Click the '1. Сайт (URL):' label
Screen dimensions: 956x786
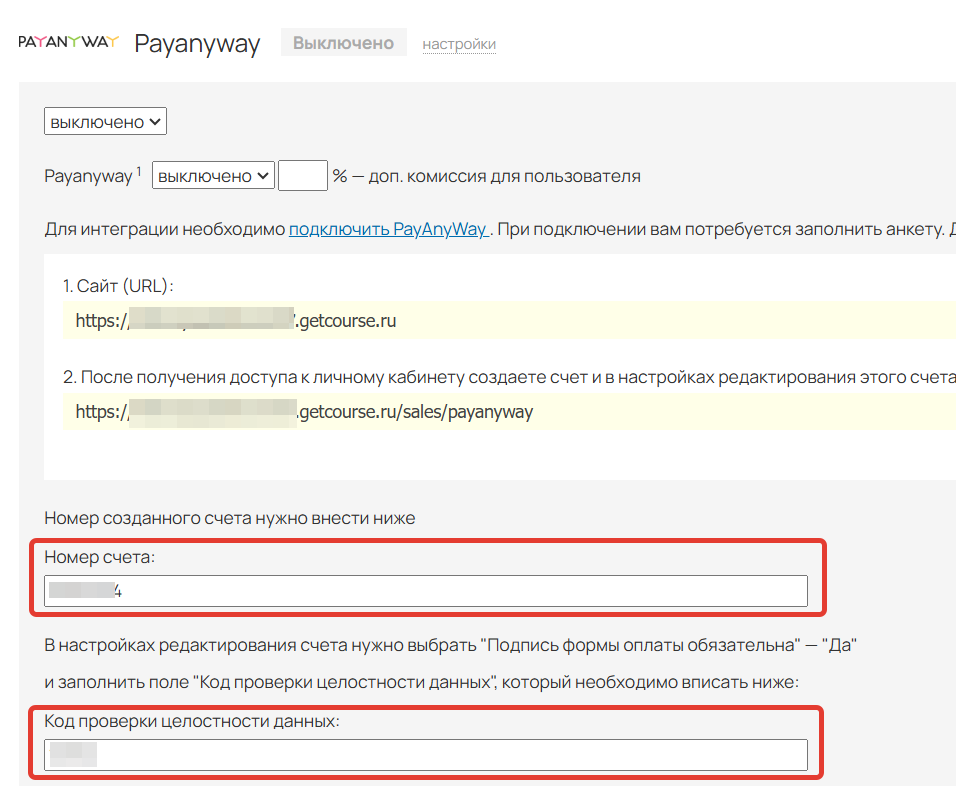118,285
